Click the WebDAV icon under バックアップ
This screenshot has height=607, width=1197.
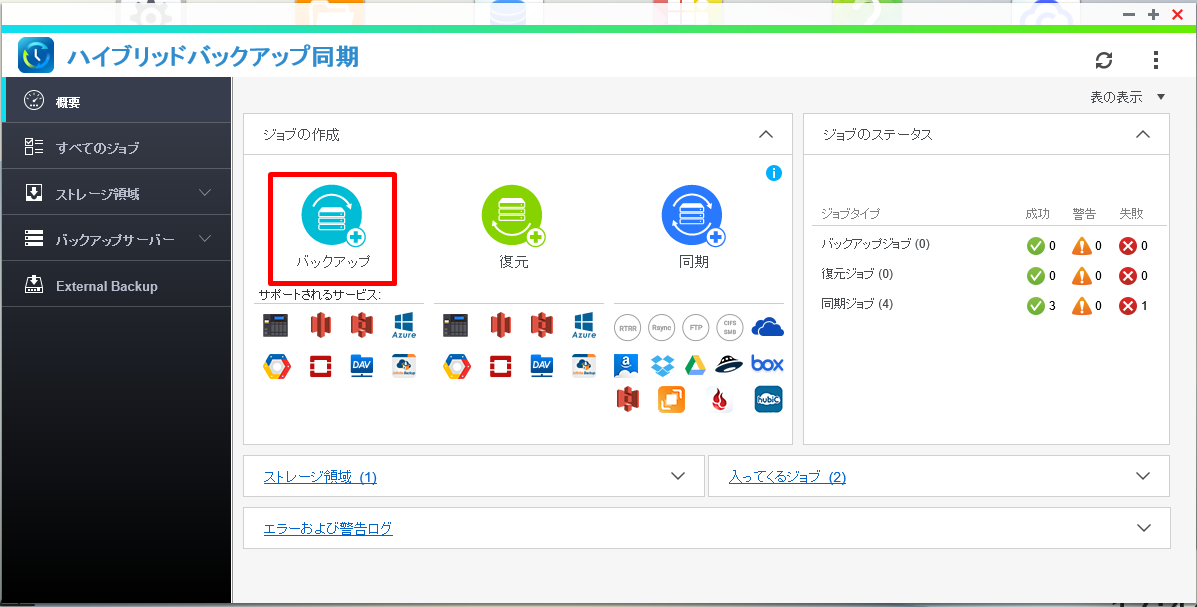(x=362, y=366)
